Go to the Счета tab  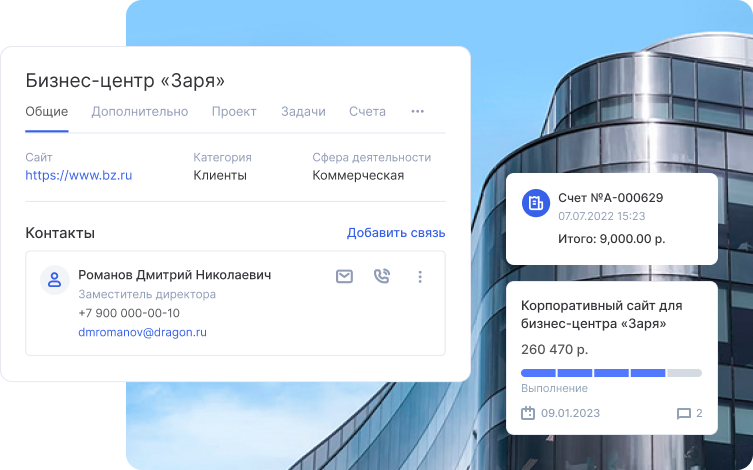(367, 111)
